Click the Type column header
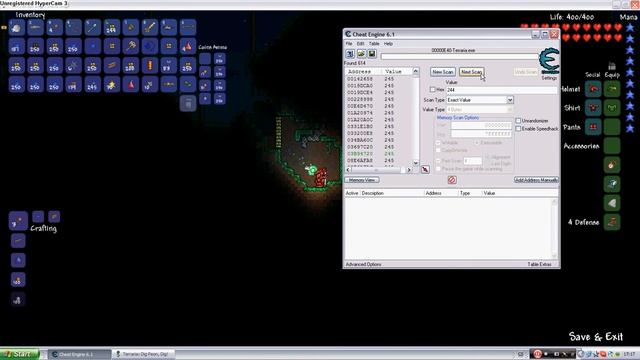The image size is (640, 360). click(470, 193)
